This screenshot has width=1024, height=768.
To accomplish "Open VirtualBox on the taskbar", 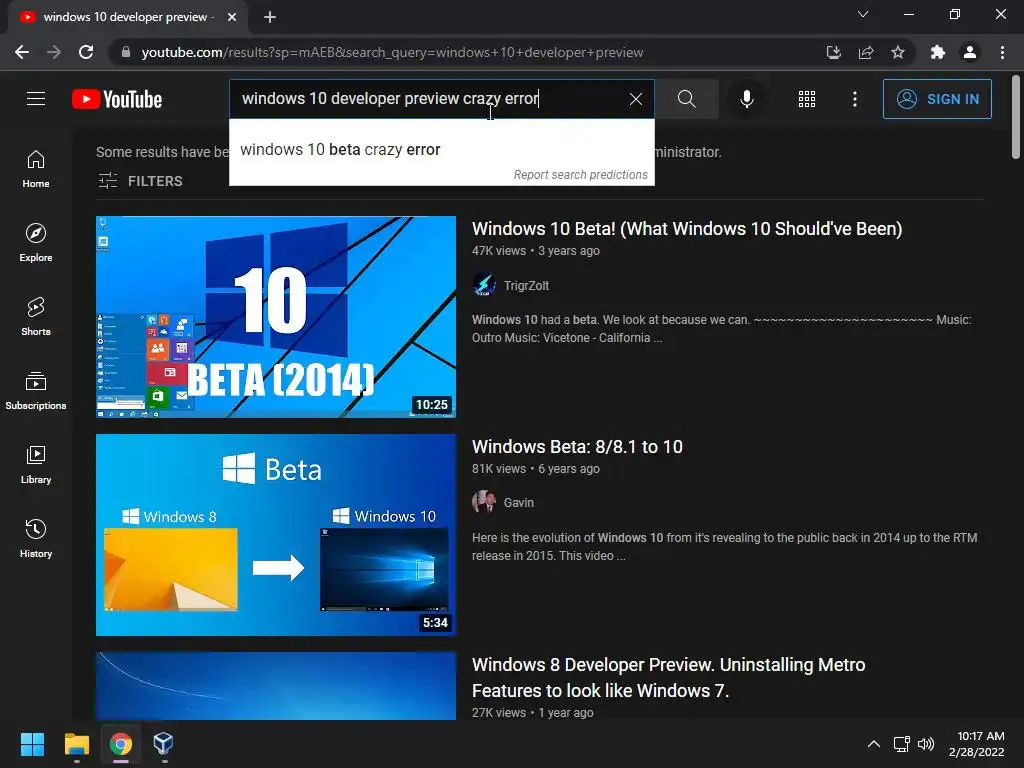I will (163, 744).
